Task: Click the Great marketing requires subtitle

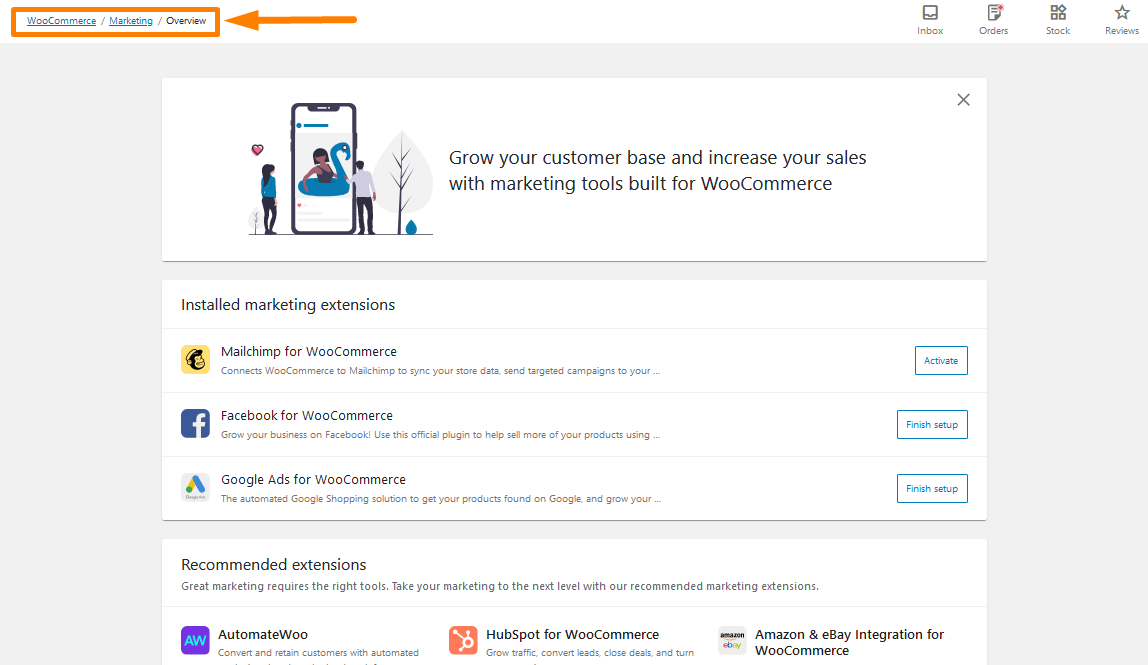Action: tap(500, 586)
